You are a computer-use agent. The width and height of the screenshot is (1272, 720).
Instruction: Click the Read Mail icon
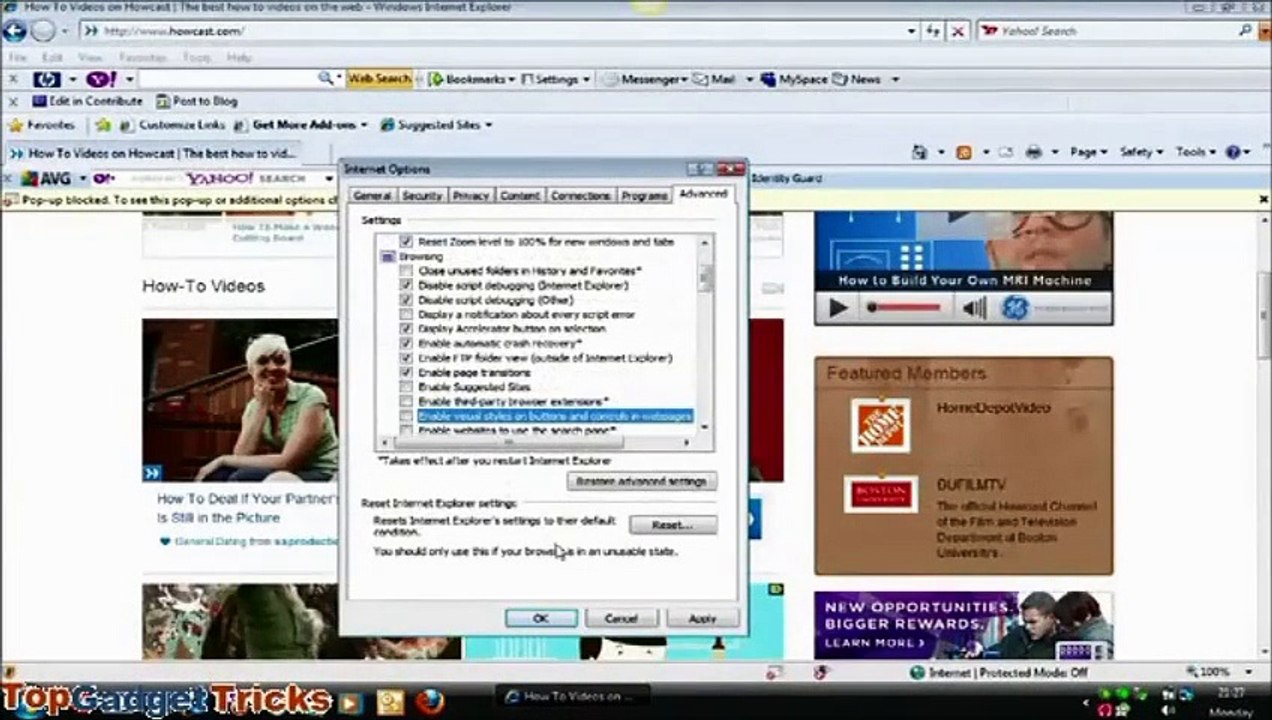tap(1006, 152)
